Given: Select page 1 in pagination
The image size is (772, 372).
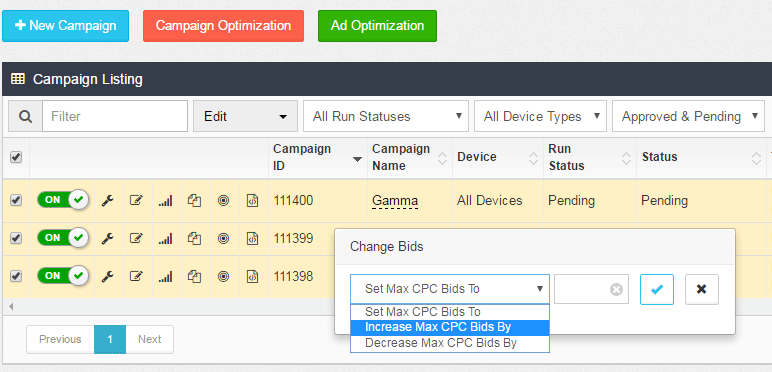Looking at the screenshot, I should (110, 339).
